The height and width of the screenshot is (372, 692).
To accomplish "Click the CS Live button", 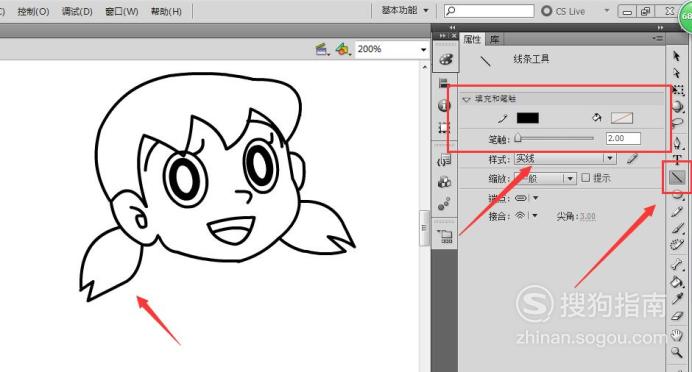I will 564,11.
